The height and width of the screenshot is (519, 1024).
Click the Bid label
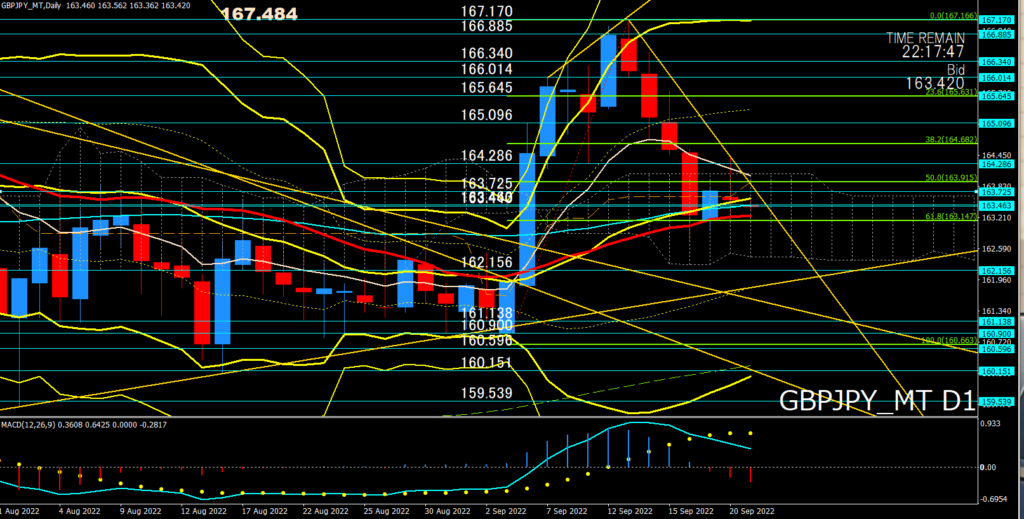(x=955, y=69)
